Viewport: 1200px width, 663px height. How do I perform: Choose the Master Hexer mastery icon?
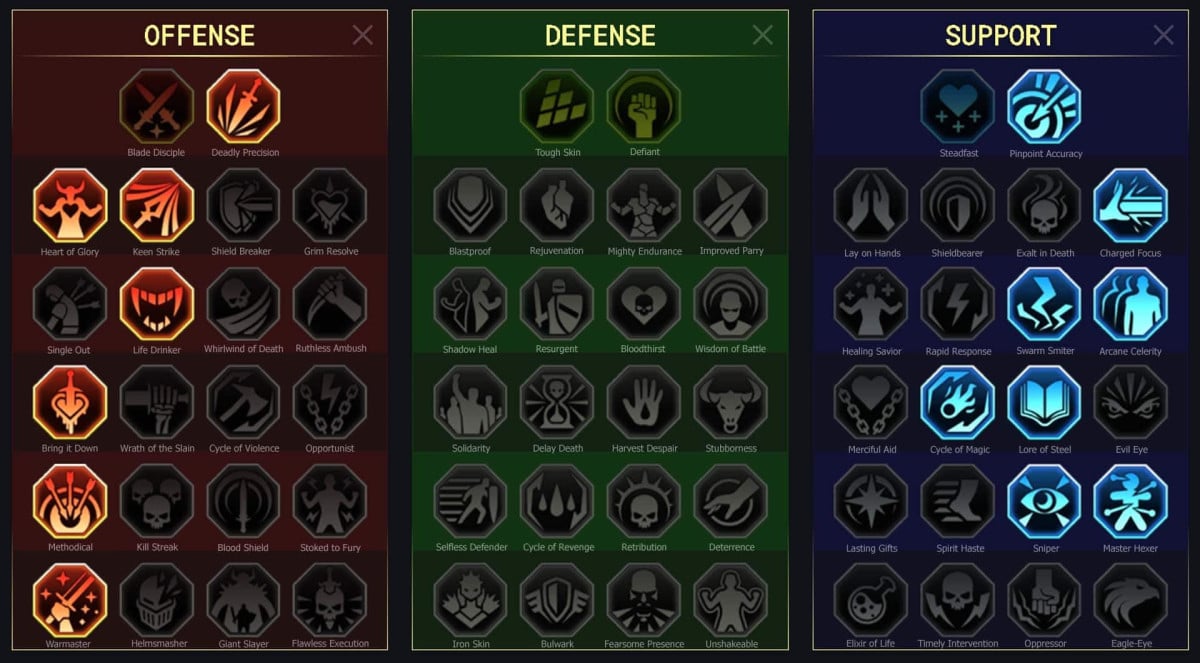point(1131,502)
